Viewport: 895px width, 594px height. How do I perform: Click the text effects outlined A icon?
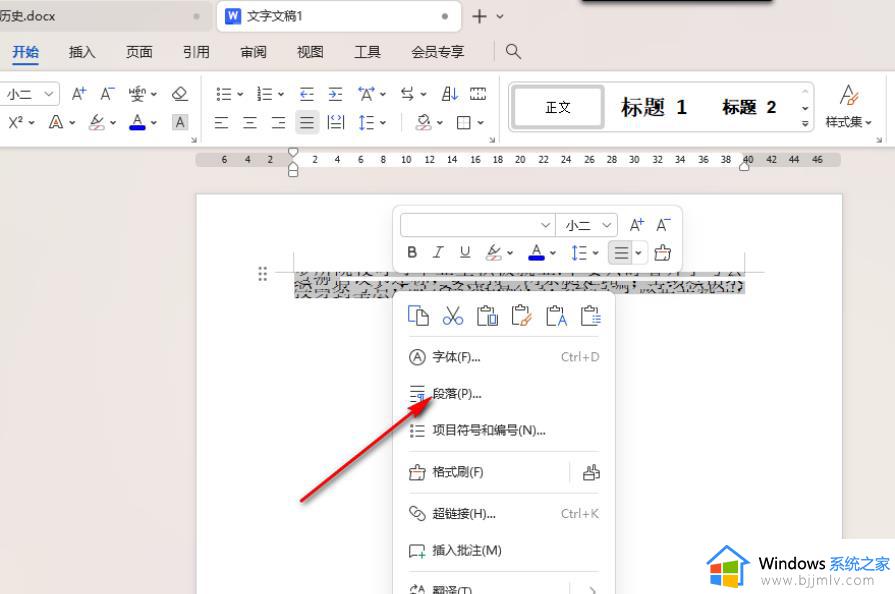click(x=56, y=122)
